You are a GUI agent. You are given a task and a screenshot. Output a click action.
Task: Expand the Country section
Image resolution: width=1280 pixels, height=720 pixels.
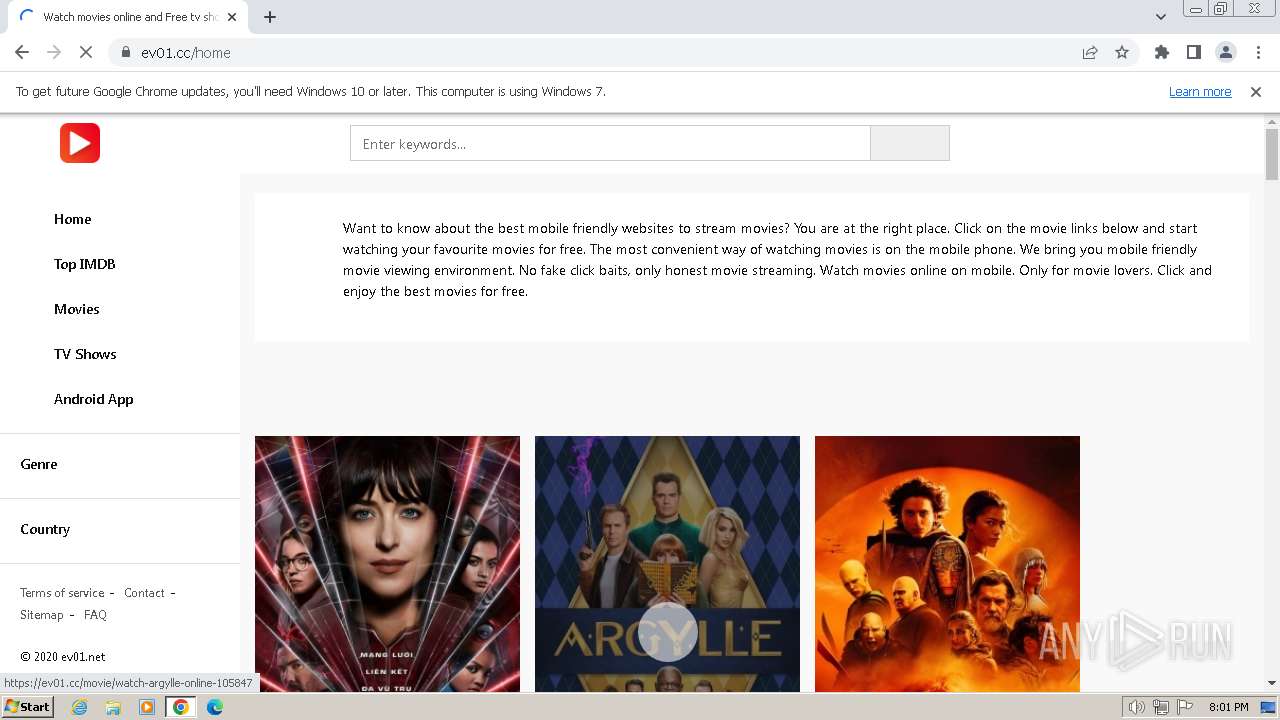45,529
